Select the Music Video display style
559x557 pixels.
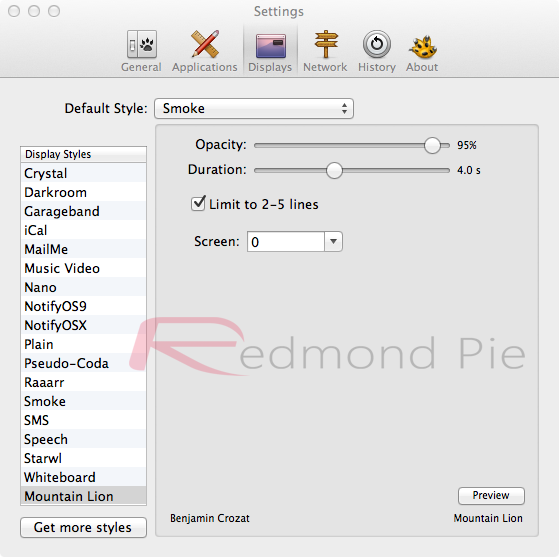point(83,268)
